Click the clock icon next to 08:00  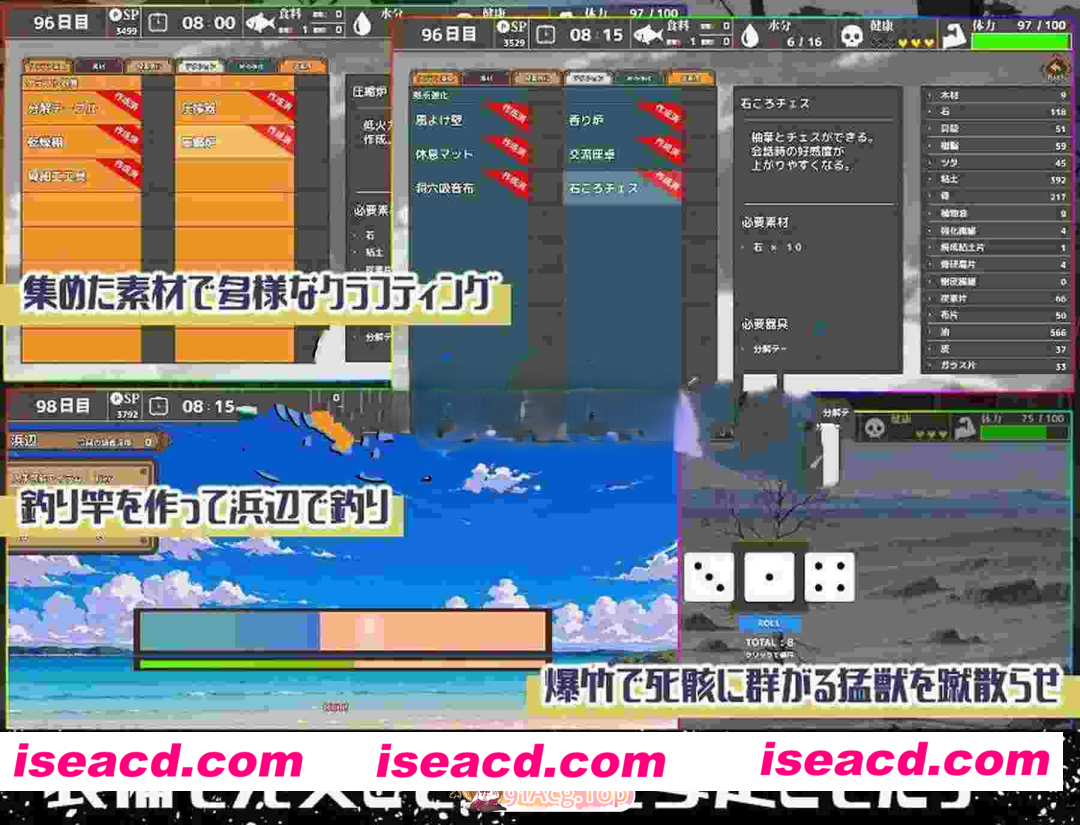click(x=159, y=23)
